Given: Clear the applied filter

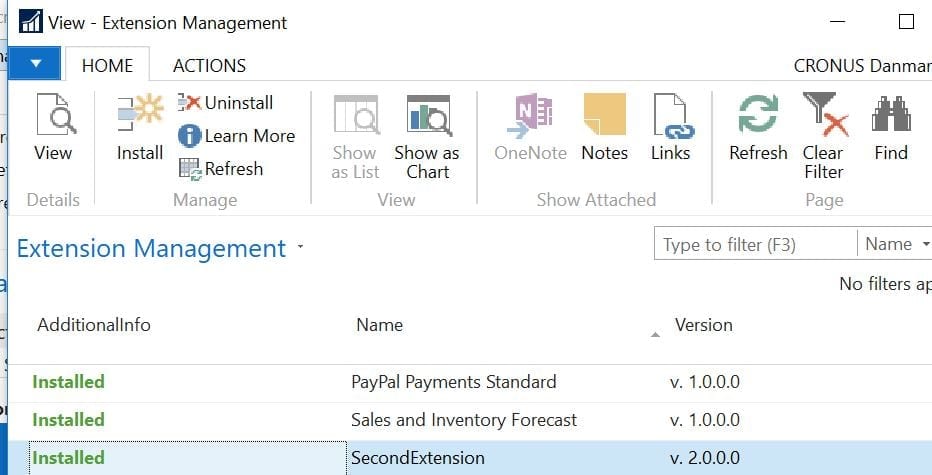Looking at the screenshot, I should (x=824, y=136).
